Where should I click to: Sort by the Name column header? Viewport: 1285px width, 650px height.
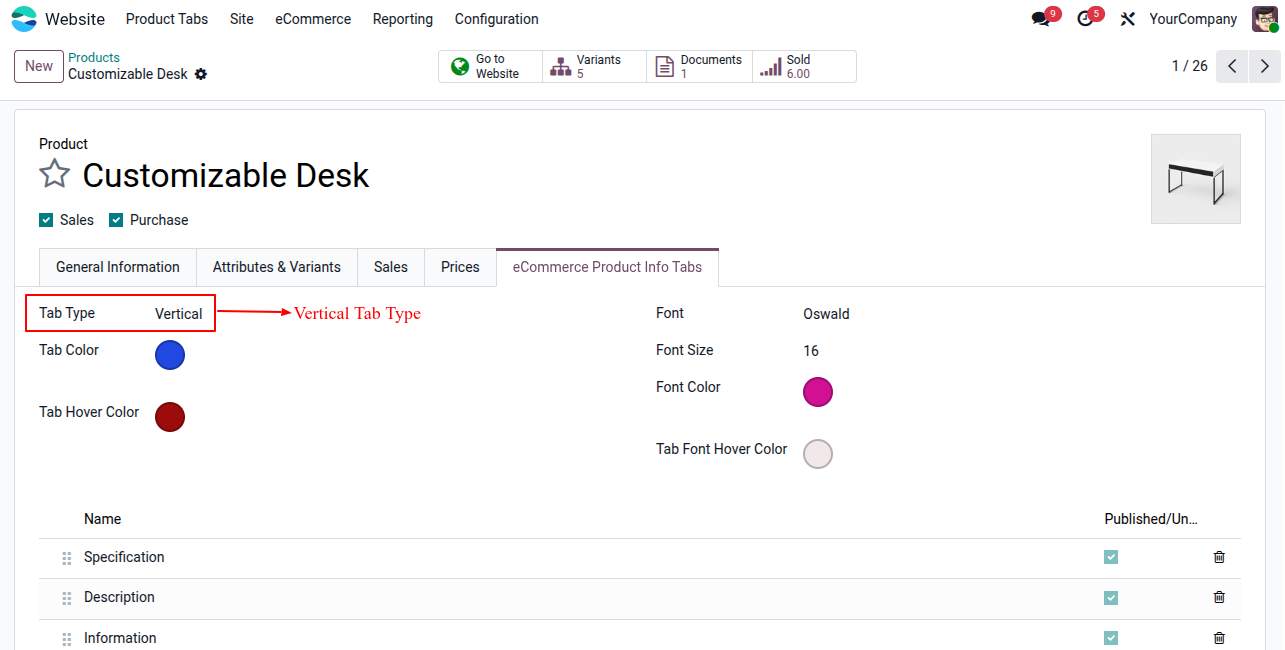103,519
